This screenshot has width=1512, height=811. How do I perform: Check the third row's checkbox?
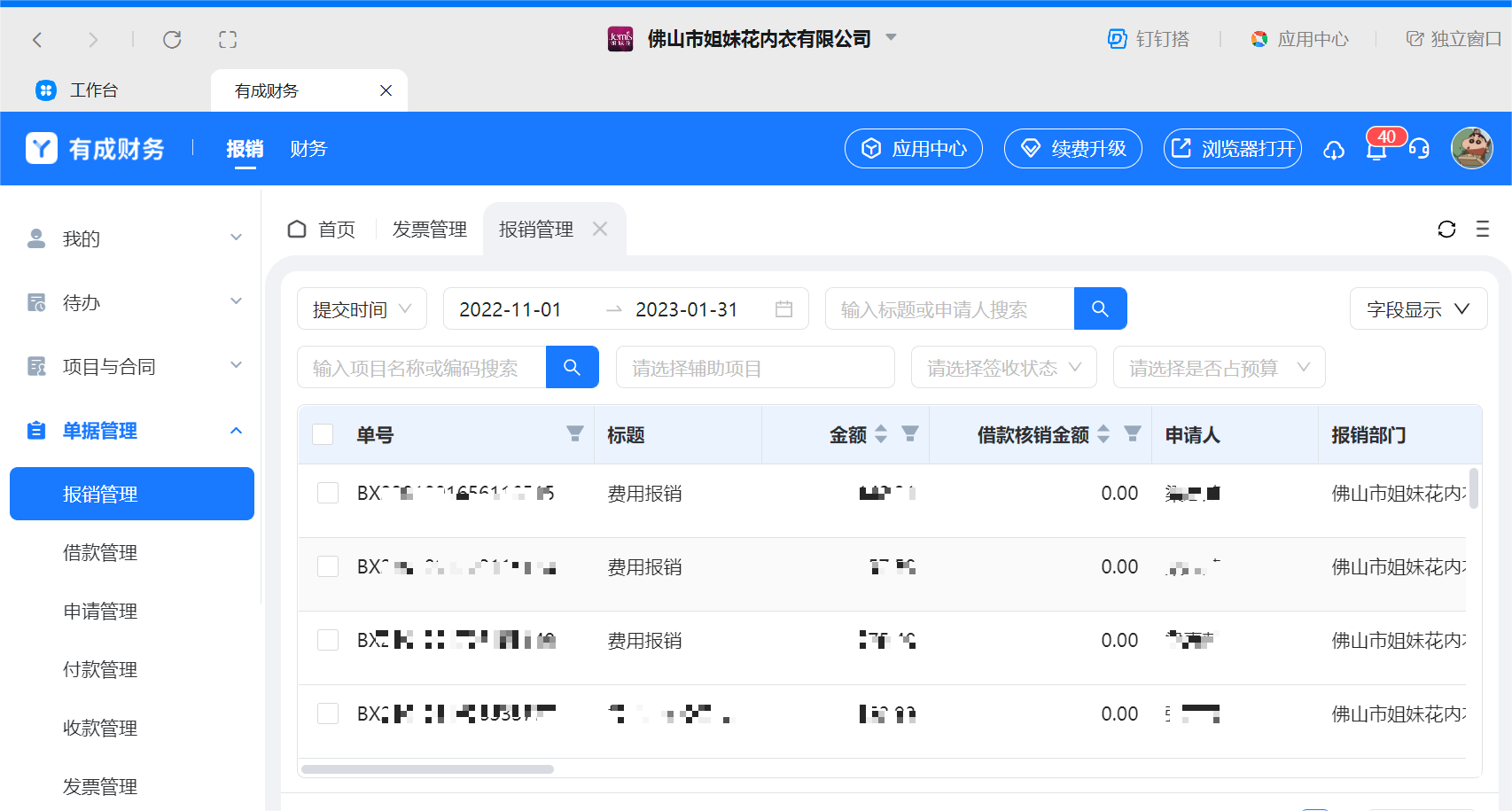[x=328, y=640]
